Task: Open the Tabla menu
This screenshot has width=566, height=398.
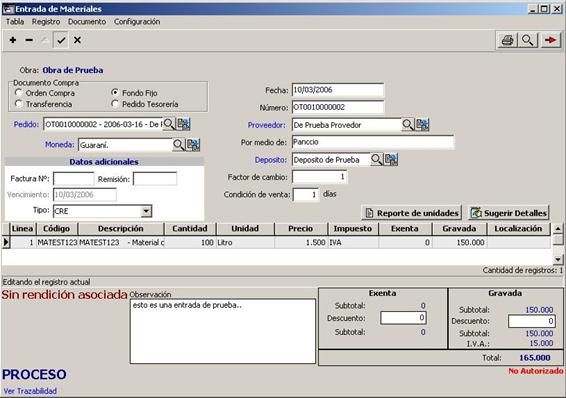Action: point(15,22)
